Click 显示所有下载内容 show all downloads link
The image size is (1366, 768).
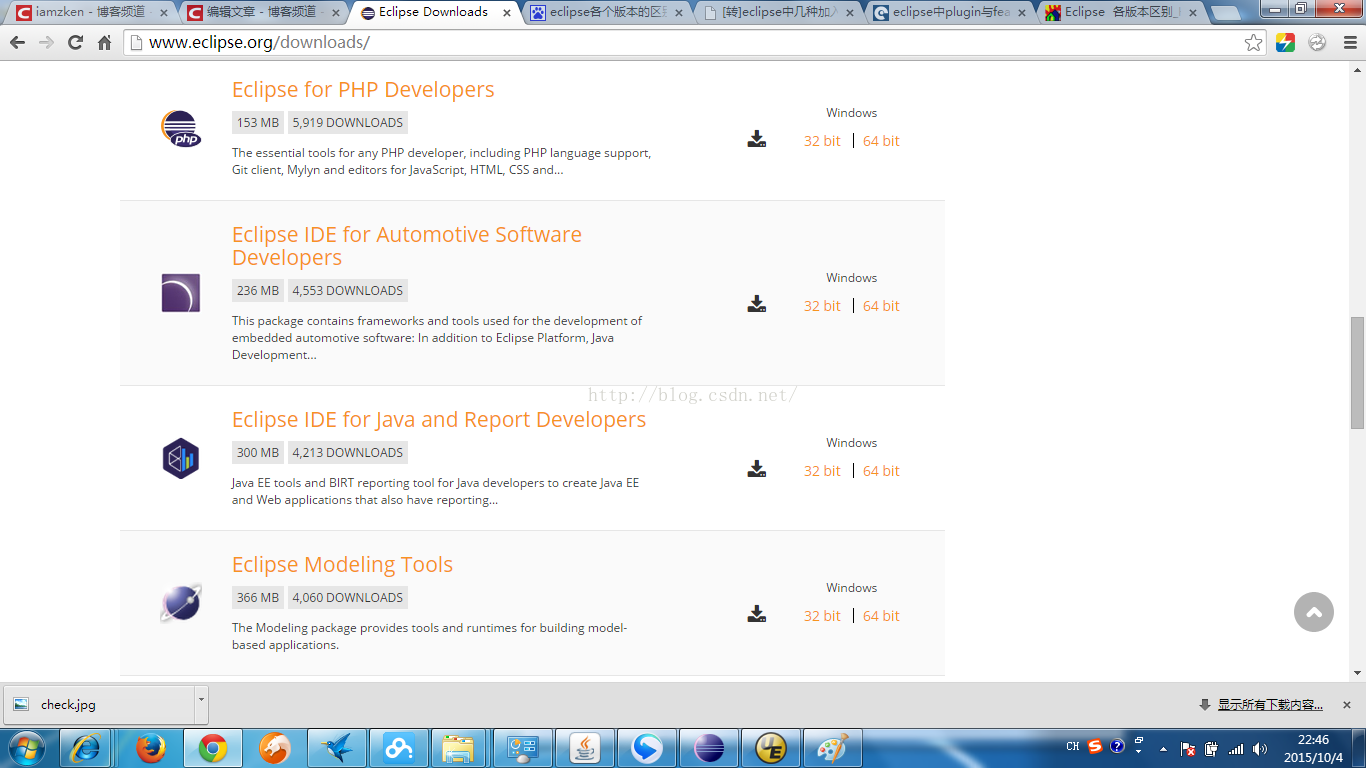pos(1270,705)
